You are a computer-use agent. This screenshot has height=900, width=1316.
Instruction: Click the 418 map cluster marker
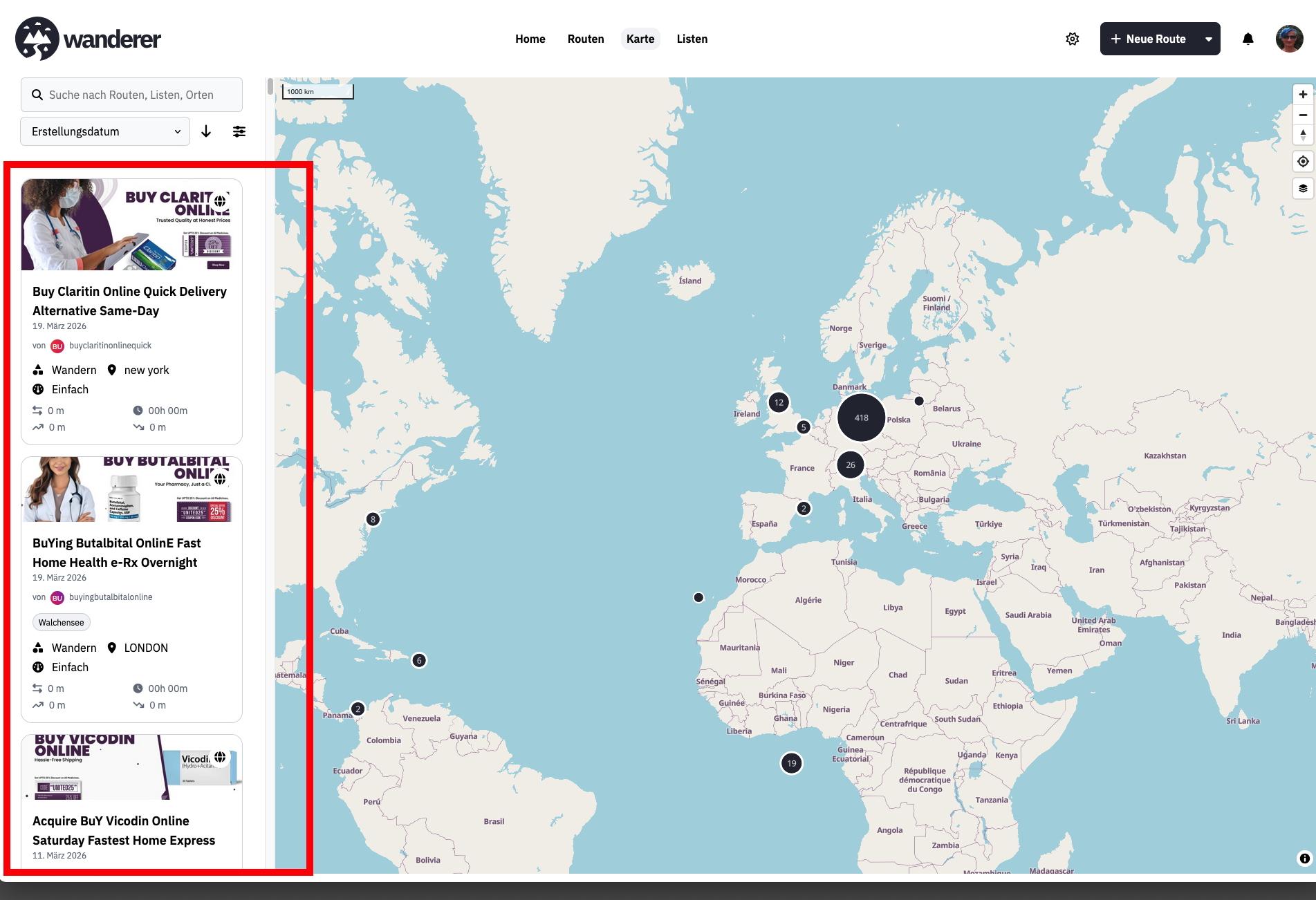(861, 418)
